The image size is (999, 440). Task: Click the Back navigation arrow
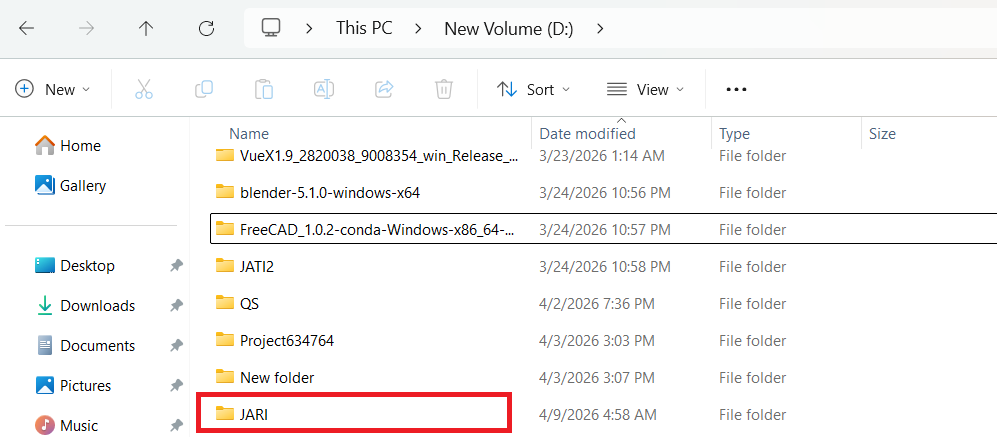tap(27, 29)
